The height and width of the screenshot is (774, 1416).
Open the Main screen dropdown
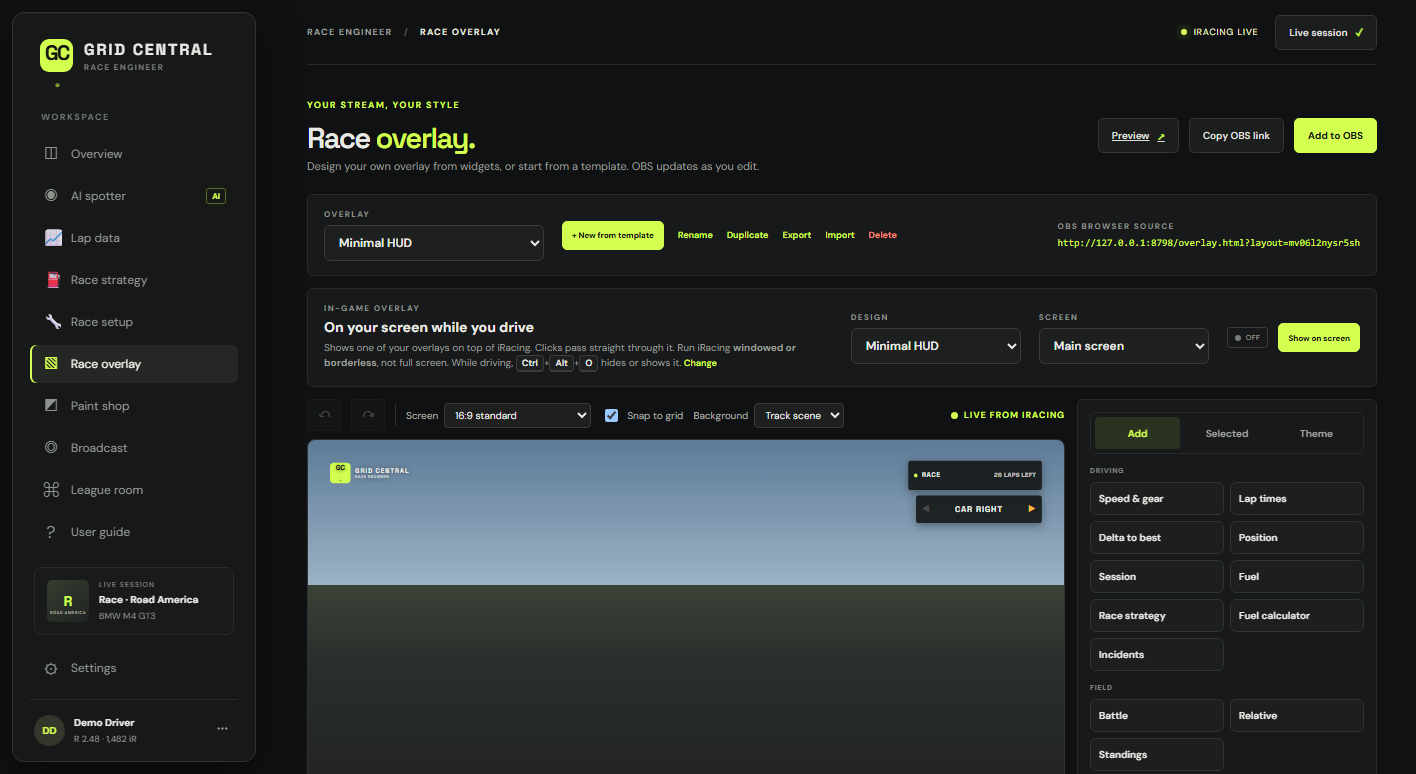click(x=1124, y=346)
